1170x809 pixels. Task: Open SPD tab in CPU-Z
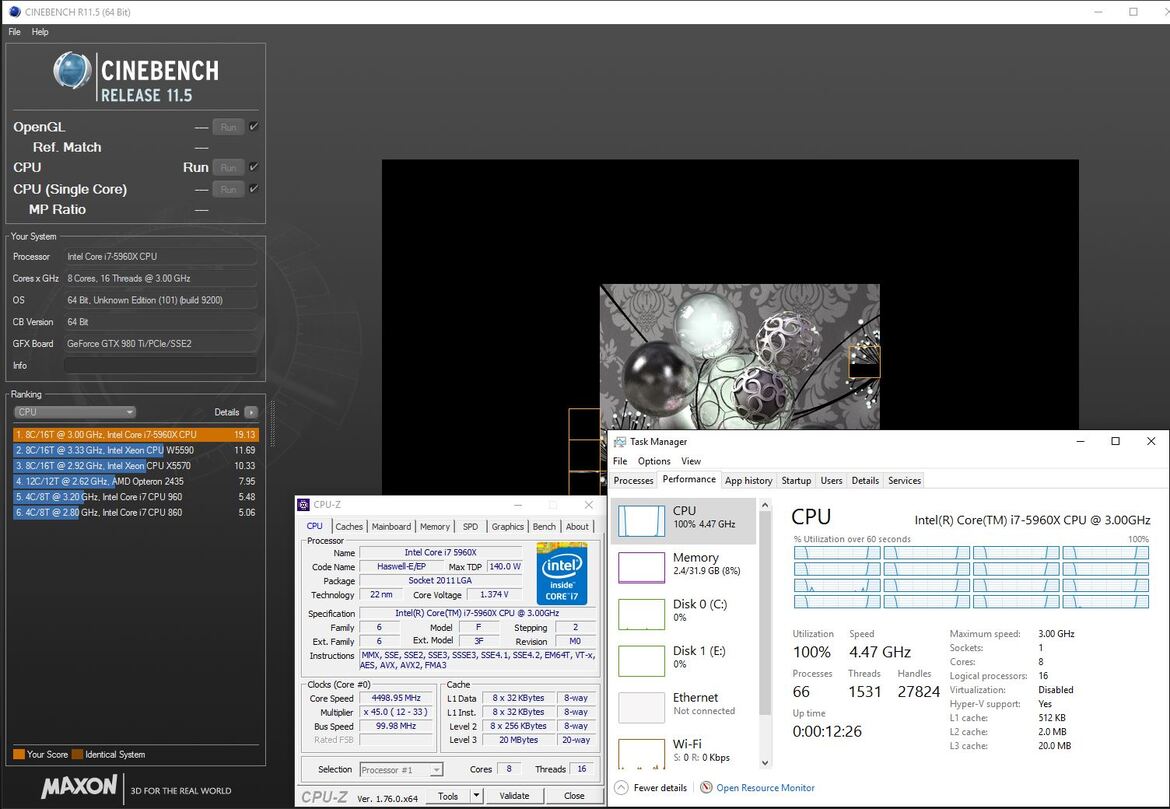point(470,526)
